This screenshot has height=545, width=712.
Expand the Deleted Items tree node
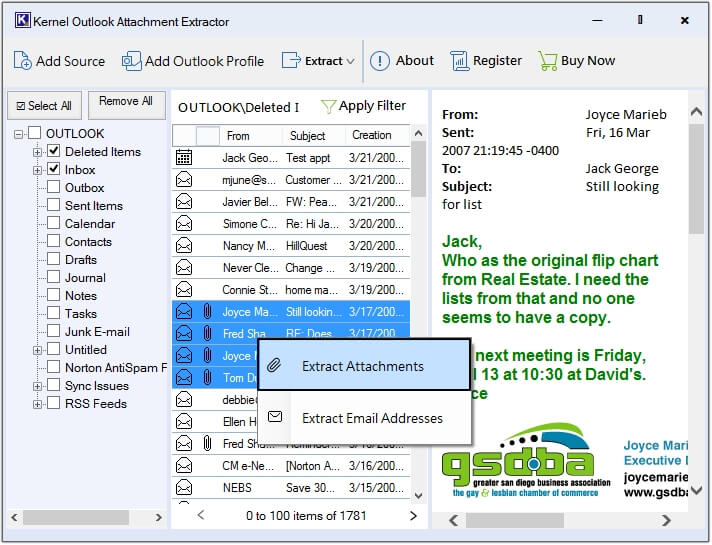[38, 152]
